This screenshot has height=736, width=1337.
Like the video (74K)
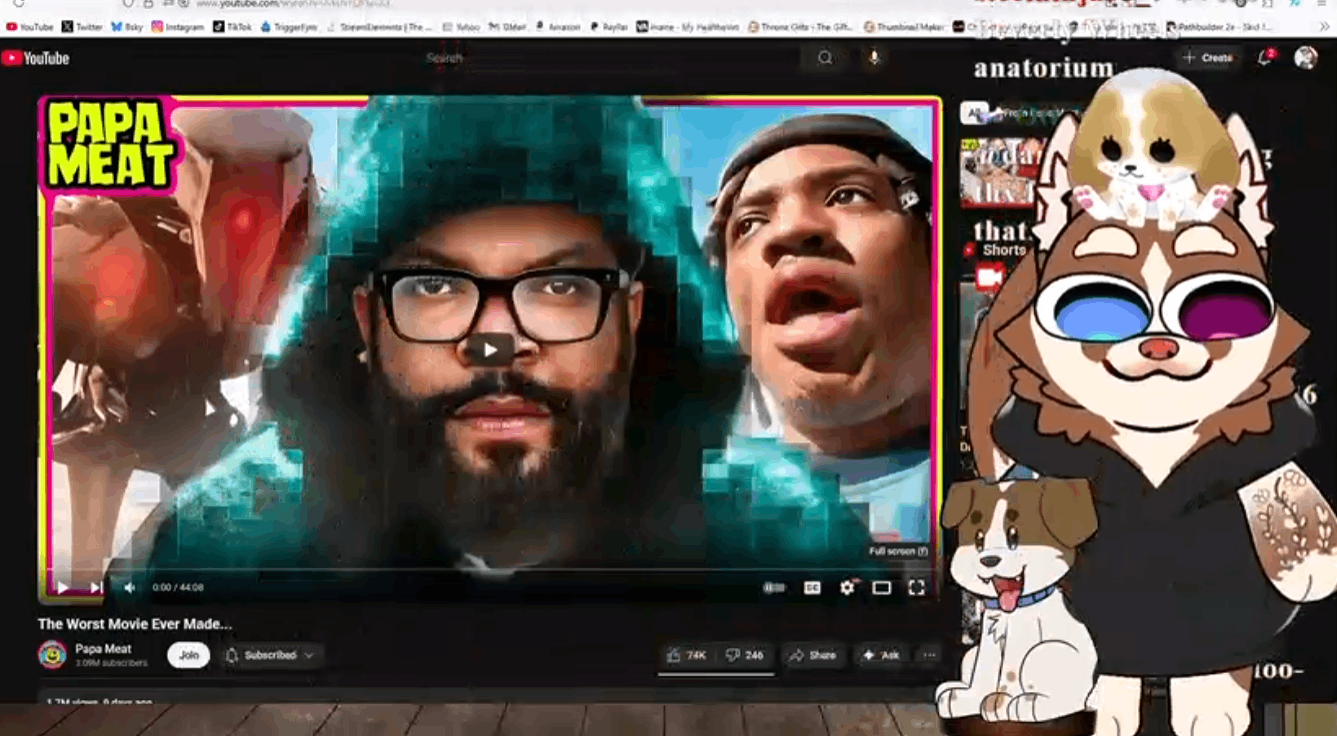pyautogui.click(x=686, y=655)
